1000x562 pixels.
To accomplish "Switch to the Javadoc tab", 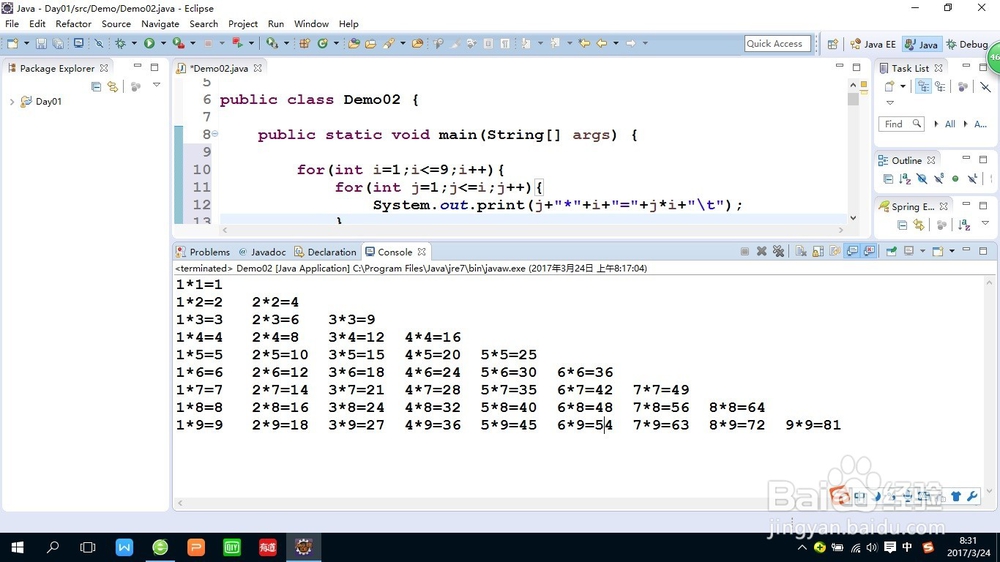I will 262,252.
